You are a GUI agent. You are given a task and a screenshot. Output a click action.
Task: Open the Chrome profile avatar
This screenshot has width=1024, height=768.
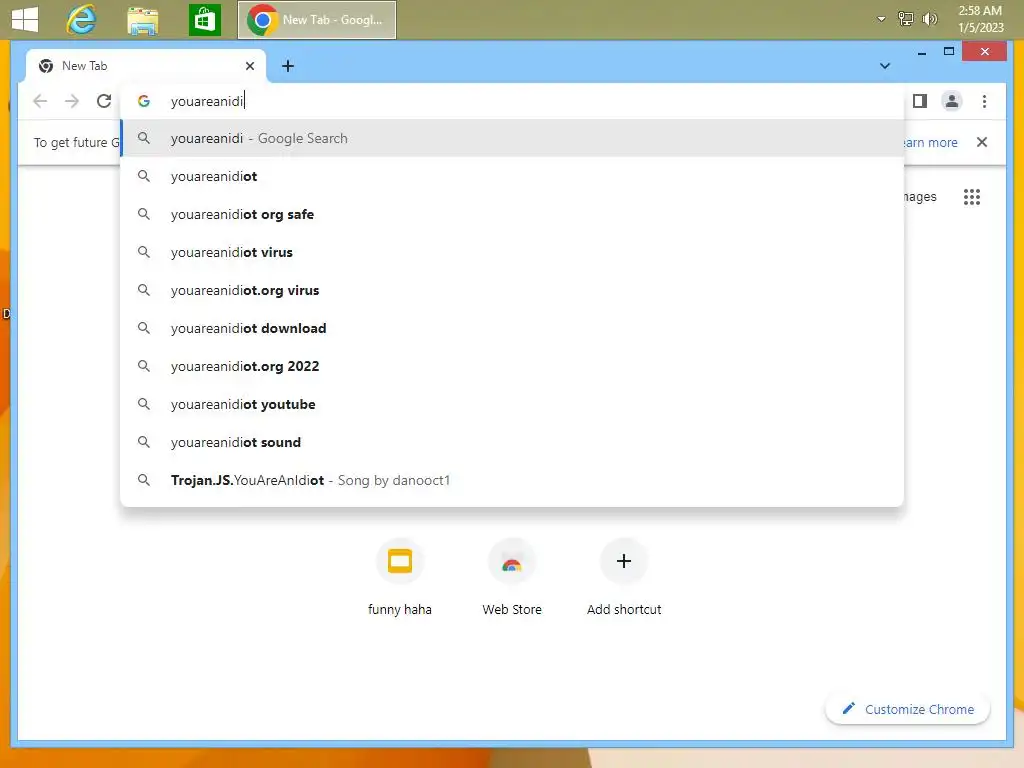[952, 101]
